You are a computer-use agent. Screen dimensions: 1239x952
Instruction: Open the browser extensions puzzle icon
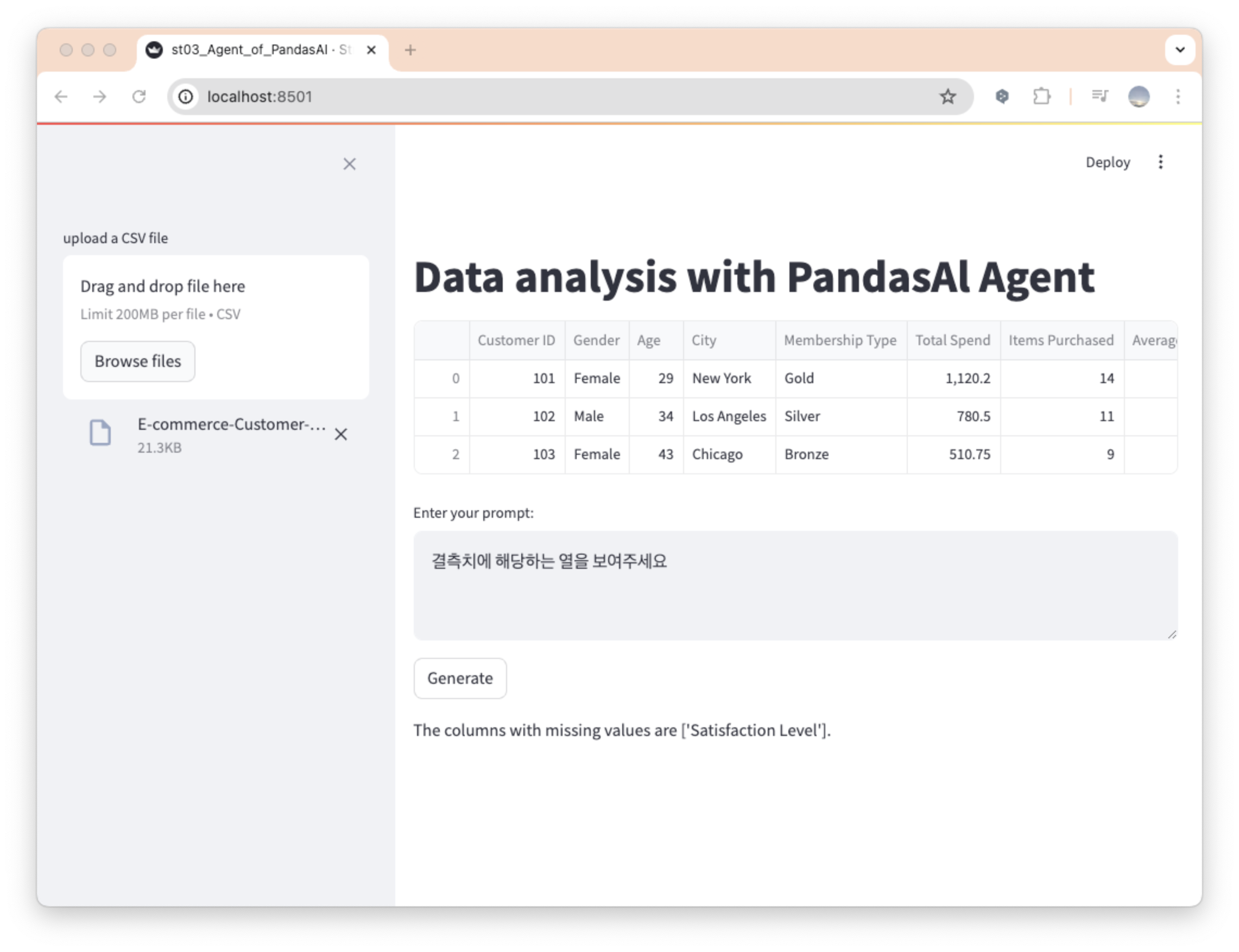1041,97
